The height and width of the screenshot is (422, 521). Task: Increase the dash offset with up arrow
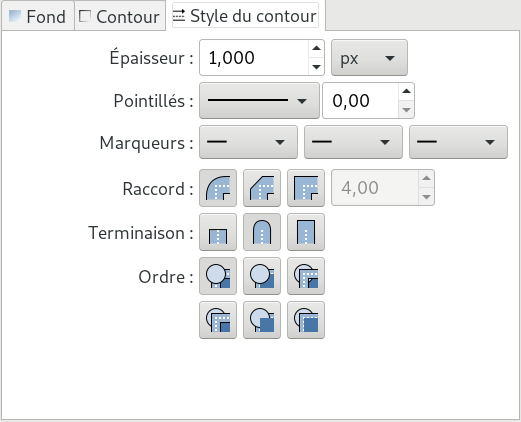406,91
